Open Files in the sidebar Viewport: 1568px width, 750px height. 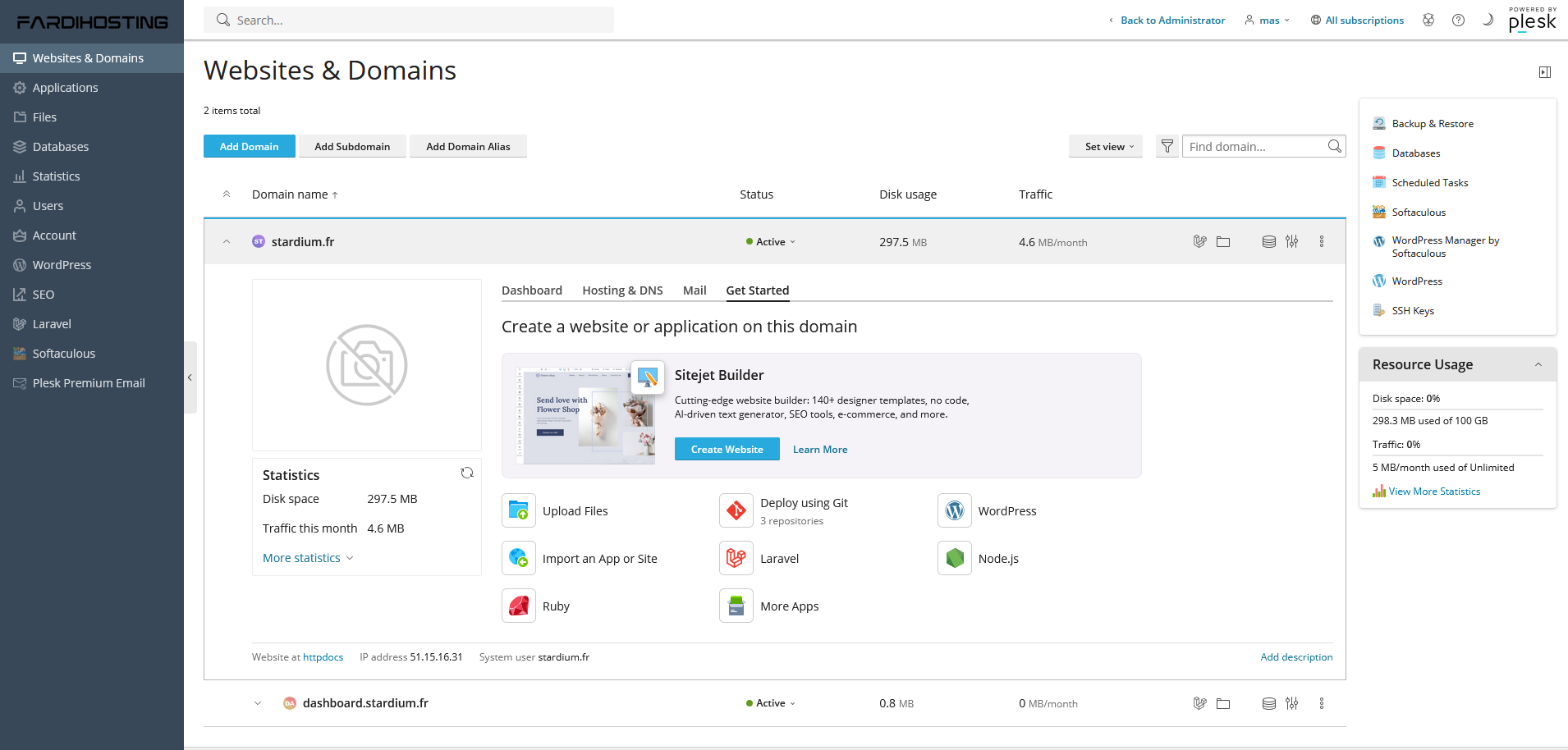point(92,117)
